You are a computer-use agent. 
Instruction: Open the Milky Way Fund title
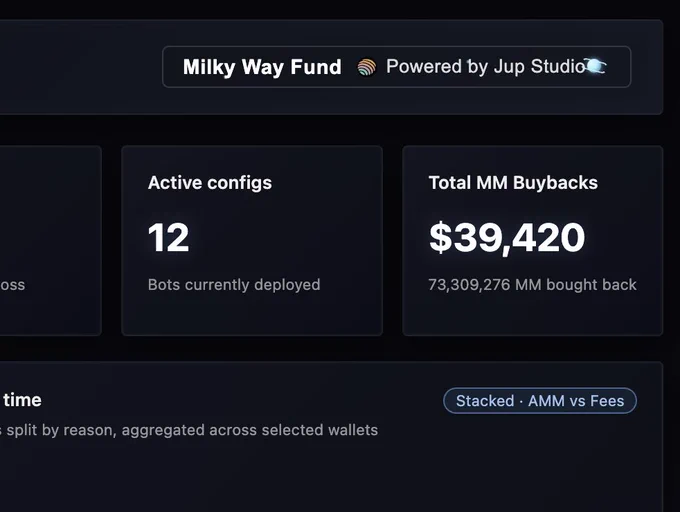[x=262, y=67]
